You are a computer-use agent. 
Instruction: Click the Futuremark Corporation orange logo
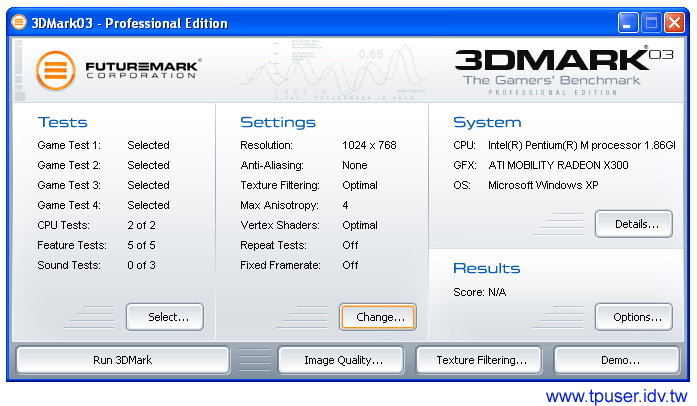click(x=58, y=71)
